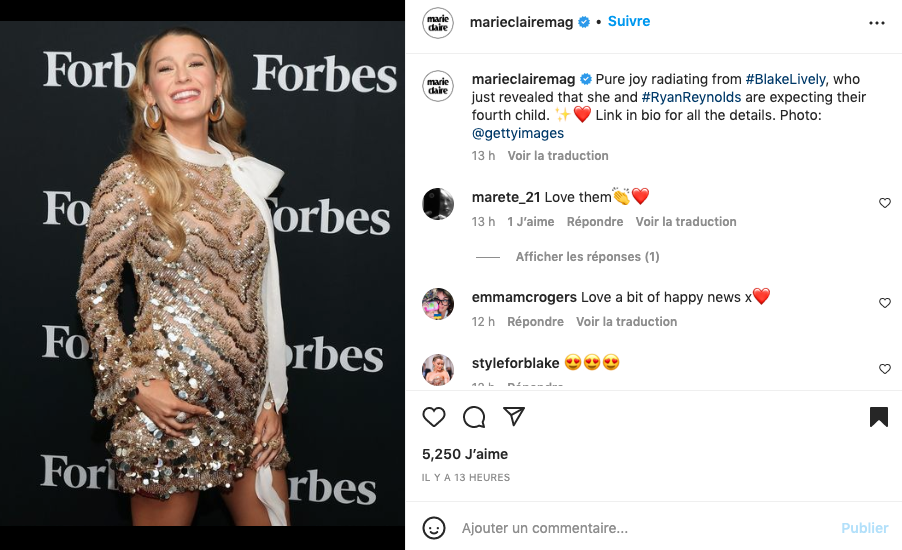902x550 pixels.
Task: Share post with paper plane icon
Action: coord(514,417)
